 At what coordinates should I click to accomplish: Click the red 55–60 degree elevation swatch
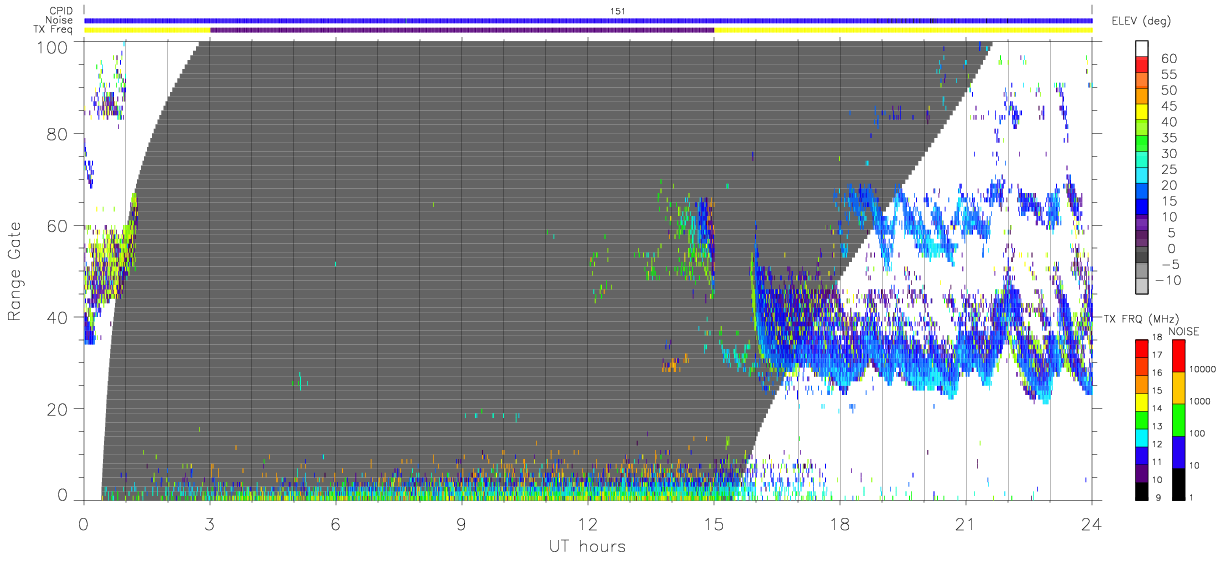pyautogui.click(x=1144, y=66)
